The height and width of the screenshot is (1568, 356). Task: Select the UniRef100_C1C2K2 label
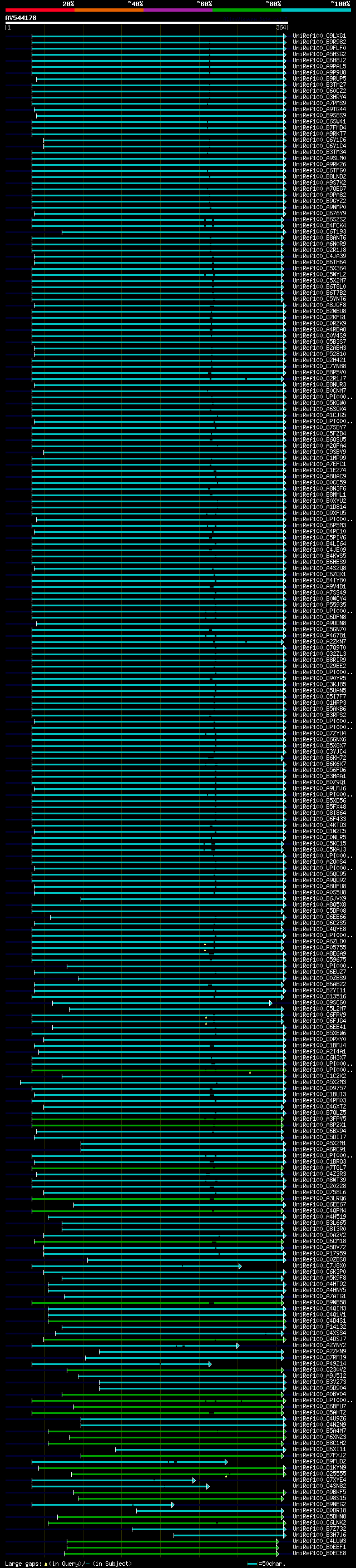(x=319, y=1076)
